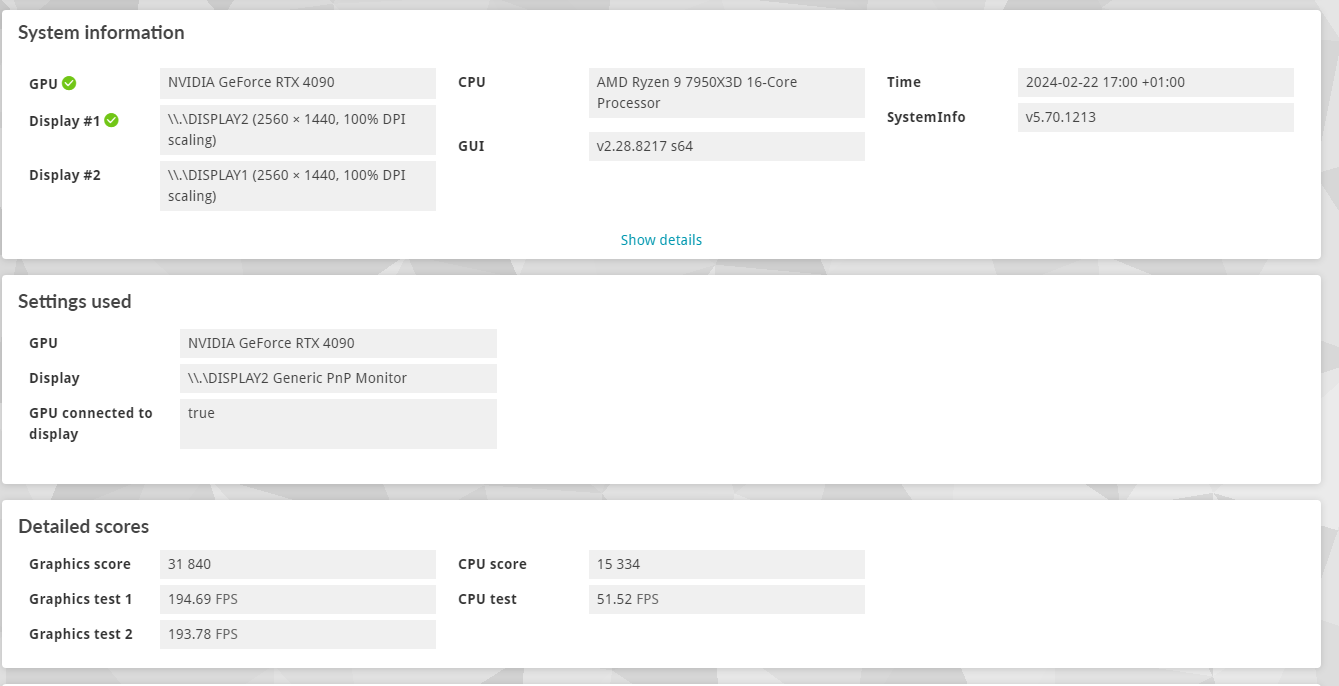This screenshot has height=686, width=1339.
Task: Select the CPU test value 51.52 FPS
Action: point(727,599)
